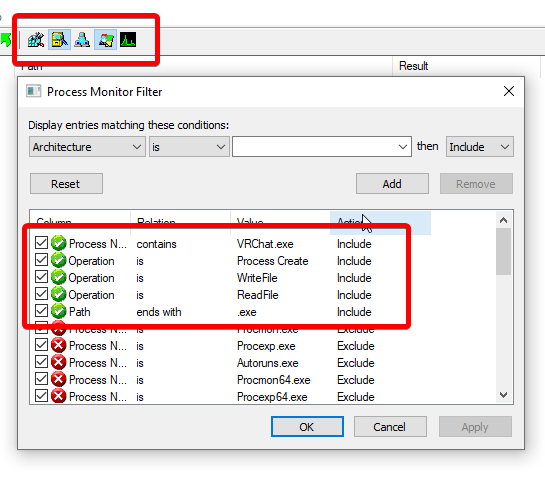
Task: Uncheck the Process Create filter checkbox
Action: click(41, 260)
